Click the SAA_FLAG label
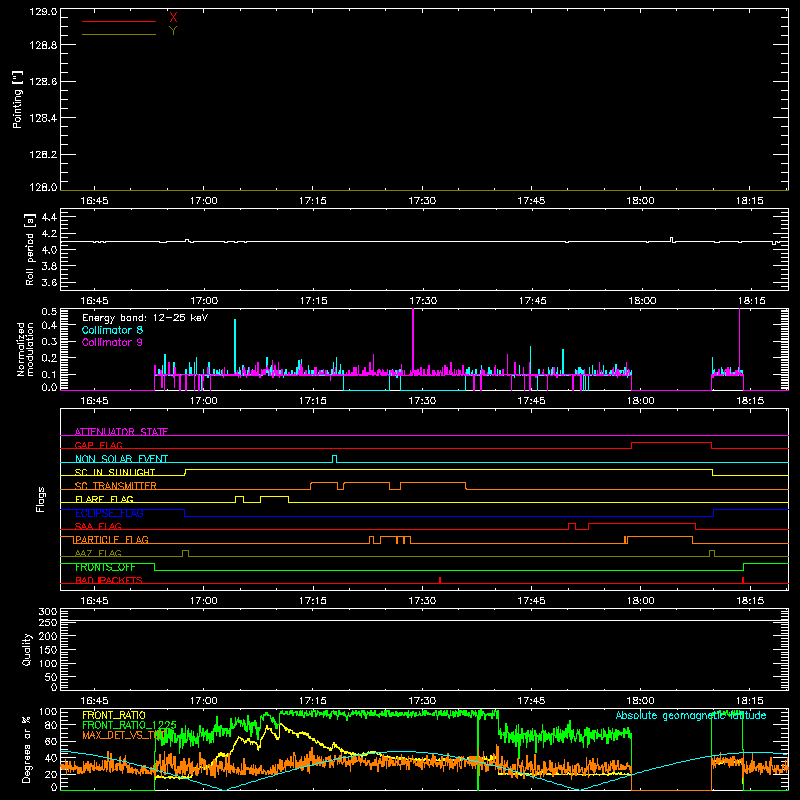The width and height of the screenshot is (800, 800). [x=98, y=526]
